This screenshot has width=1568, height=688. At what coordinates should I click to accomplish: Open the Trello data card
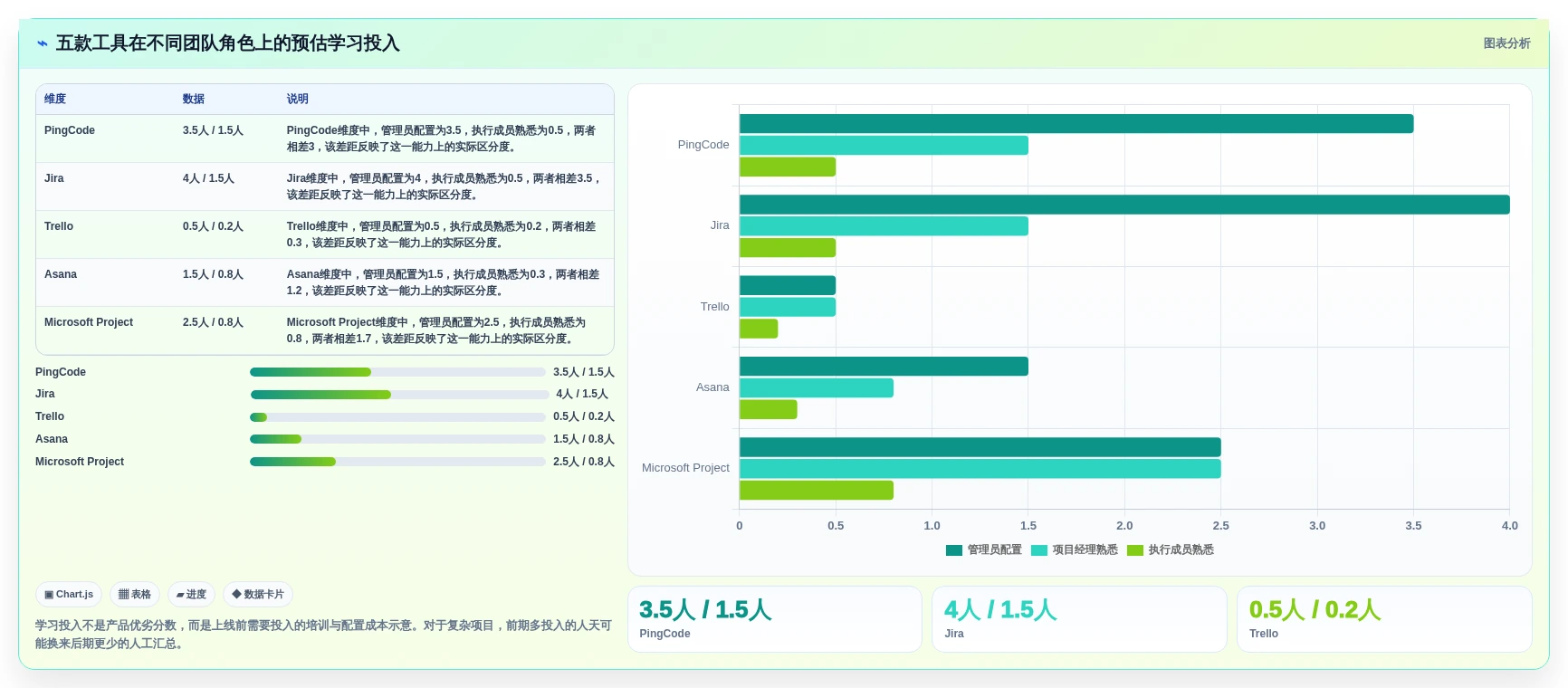[x=1384, y=619]
